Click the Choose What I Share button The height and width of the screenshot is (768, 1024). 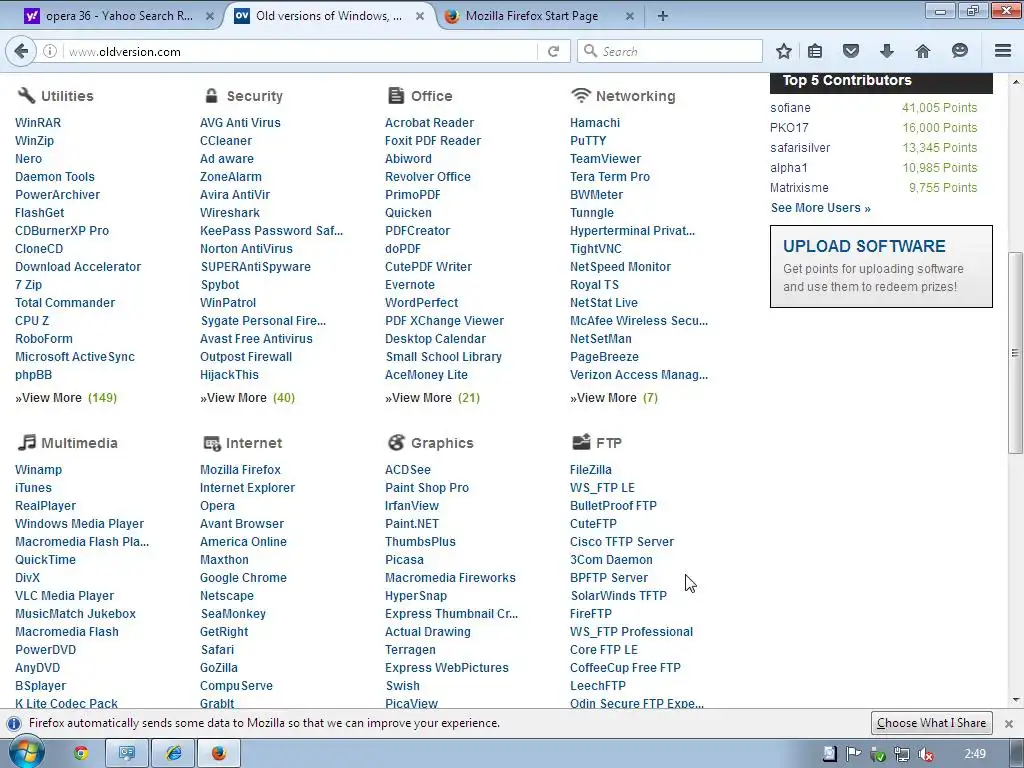931,723
